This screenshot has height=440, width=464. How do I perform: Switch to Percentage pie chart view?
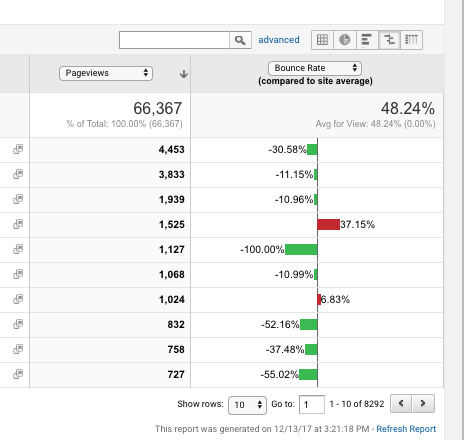pos(345,40)
